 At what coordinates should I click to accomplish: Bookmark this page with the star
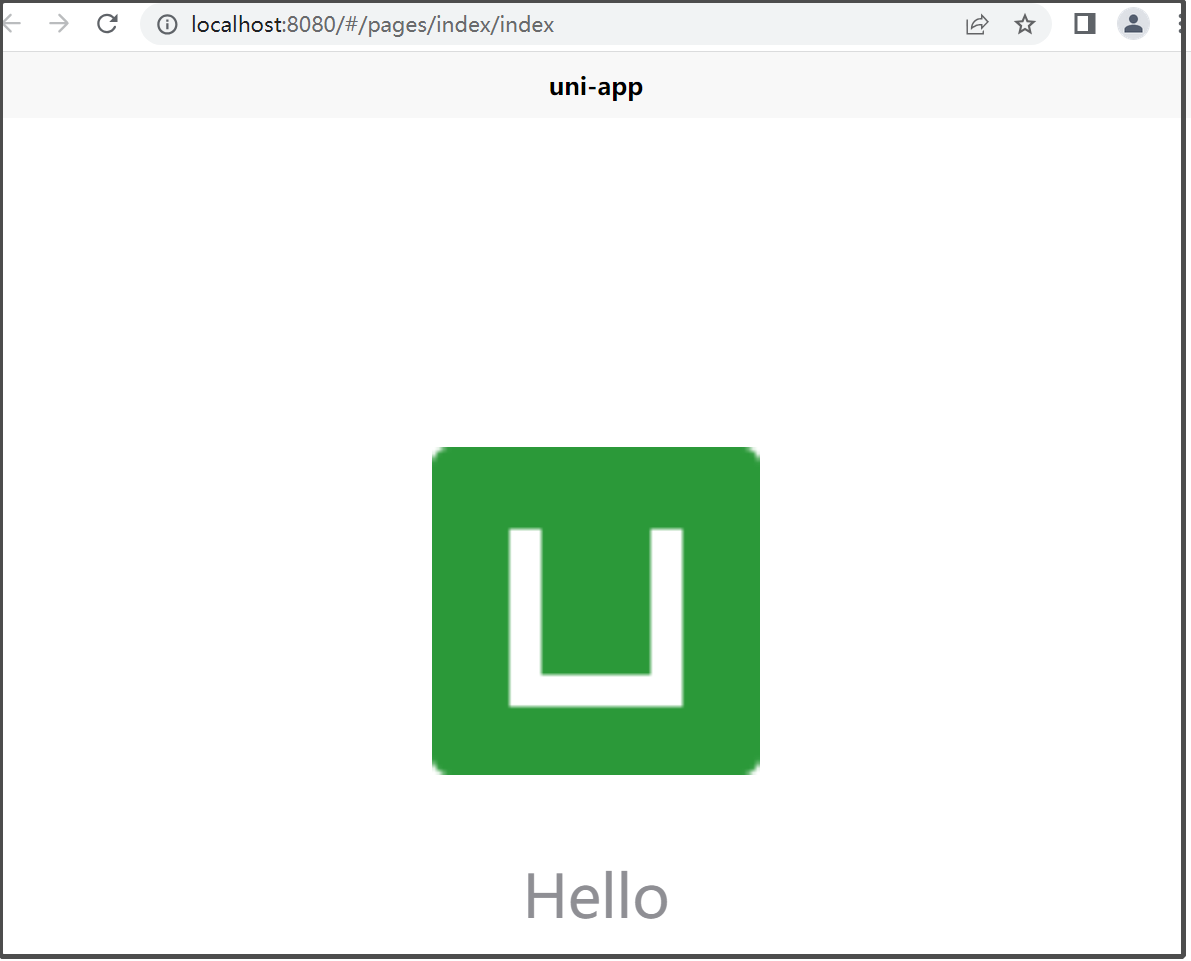1025,25
